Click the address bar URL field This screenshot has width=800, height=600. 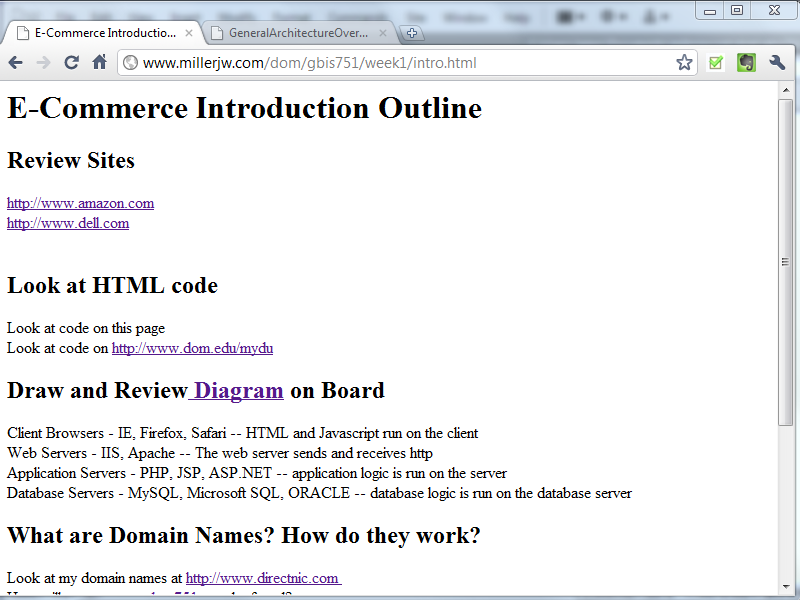tap(400, 63)
